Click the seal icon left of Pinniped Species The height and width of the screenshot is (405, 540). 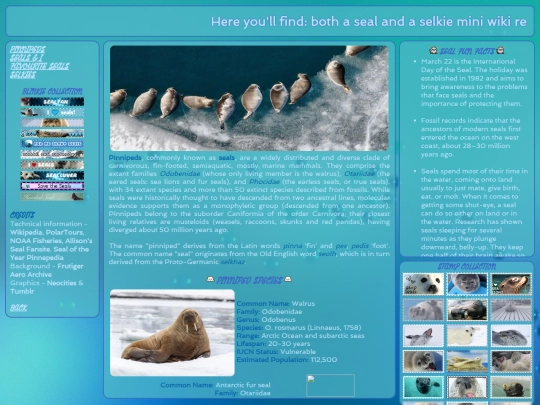click(210, 279)
